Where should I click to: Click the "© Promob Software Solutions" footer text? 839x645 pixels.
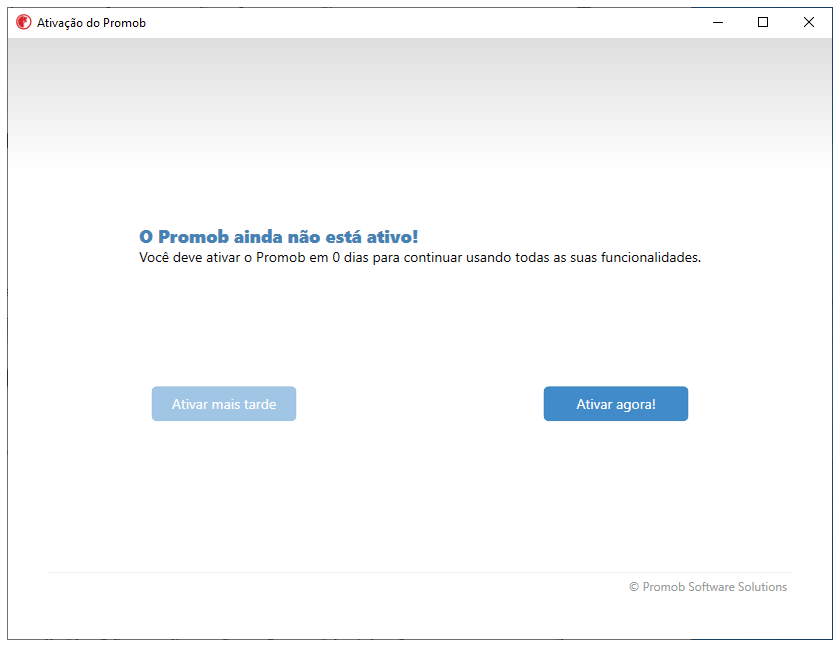708,587
